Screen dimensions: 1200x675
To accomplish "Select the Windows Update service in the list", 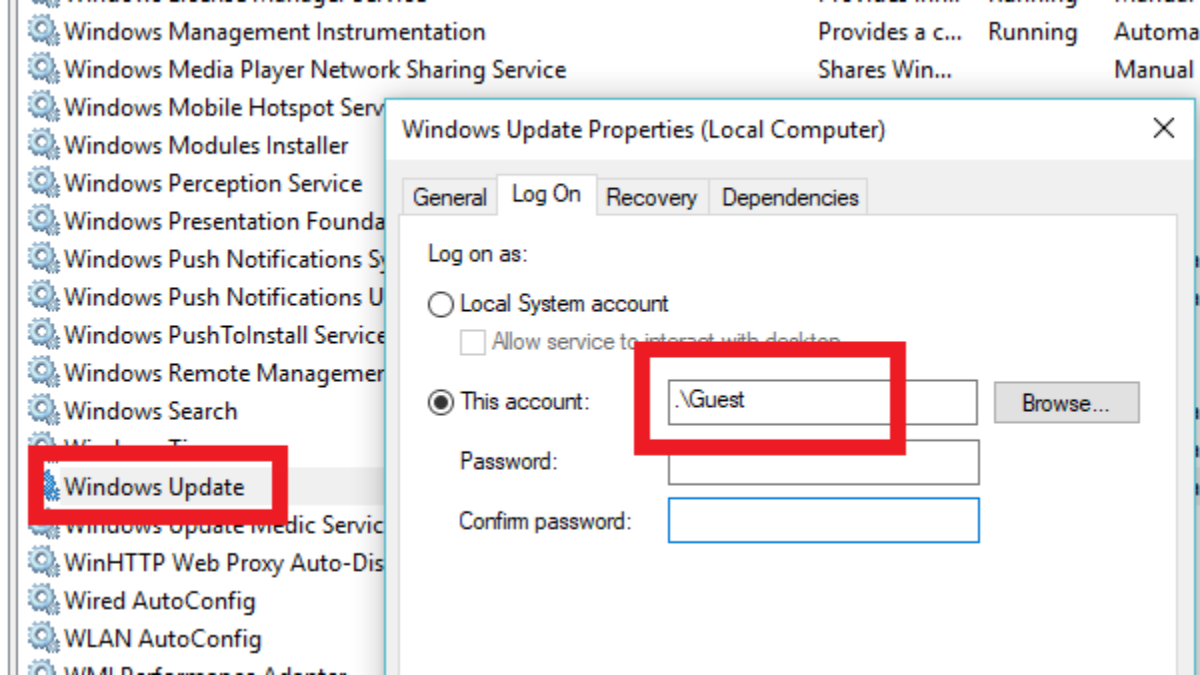I will tap(154, 488).
